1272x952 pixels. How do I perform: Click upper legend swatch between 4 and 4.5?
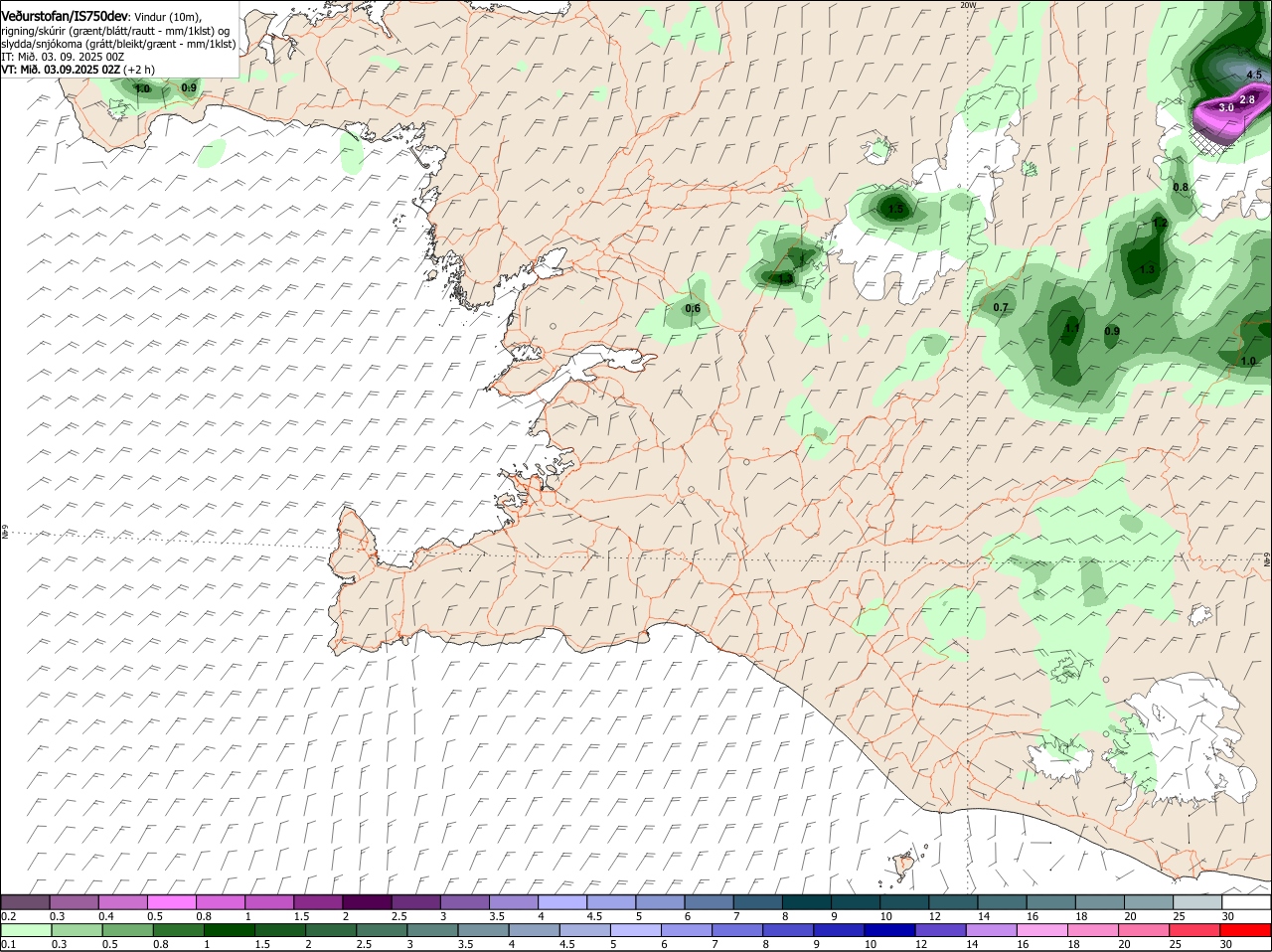click(562, 902)
